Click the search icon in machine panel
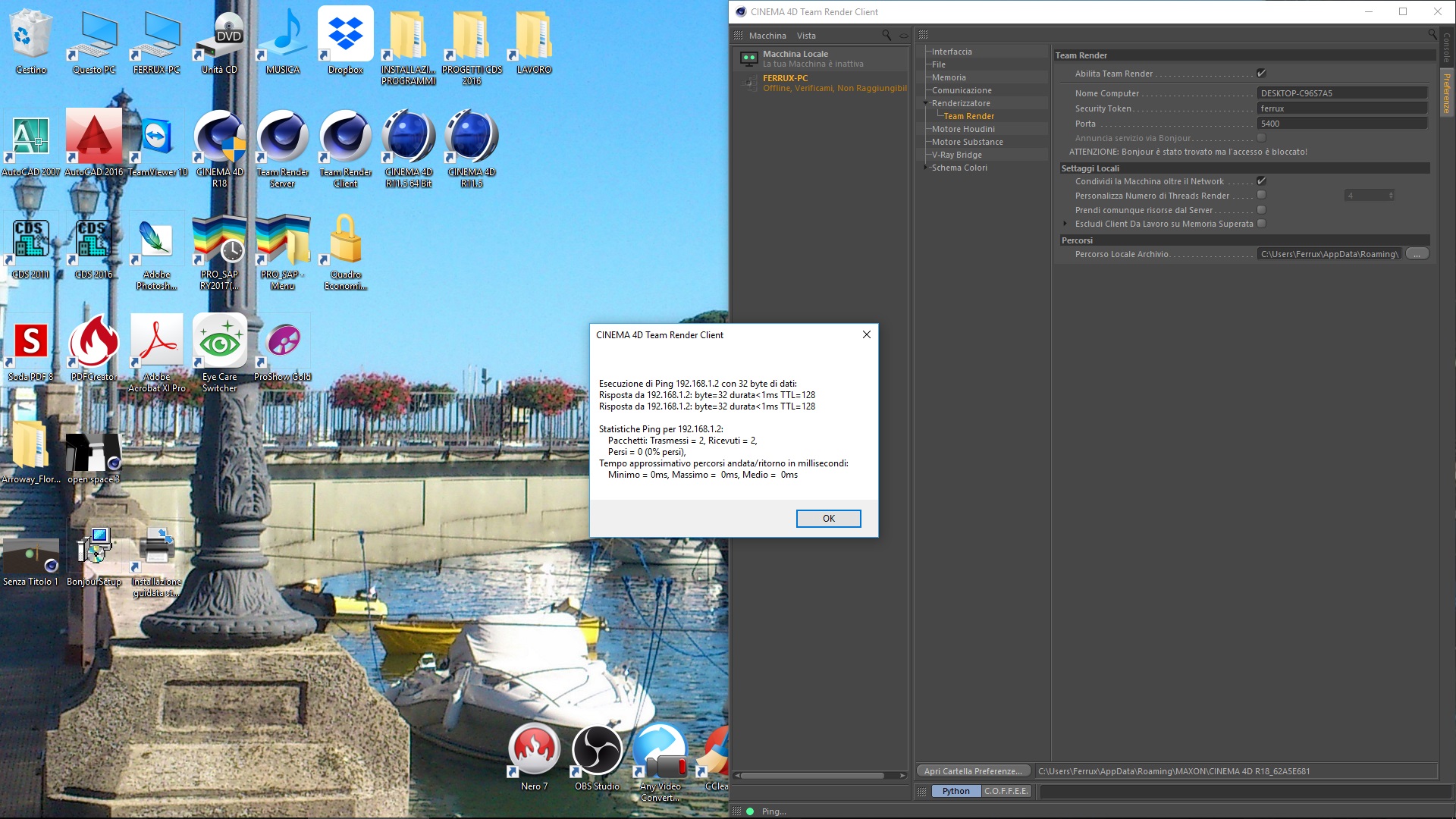 pos(886,35)
